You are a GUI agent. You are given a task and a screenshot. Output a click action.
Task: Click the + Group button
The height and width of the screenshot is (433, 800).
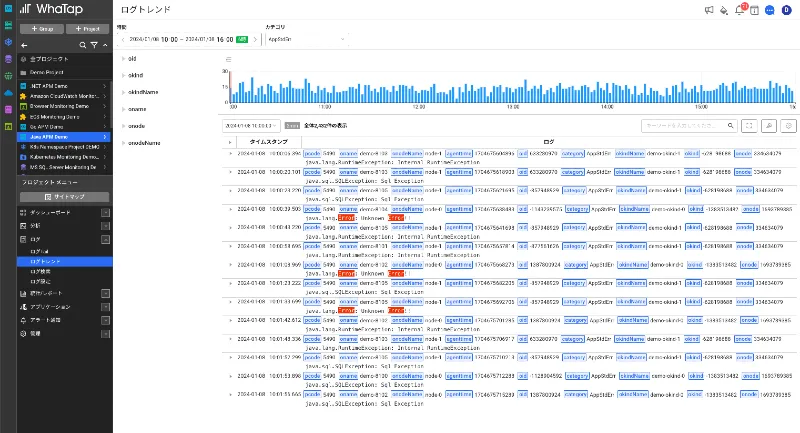coord(42,29)
